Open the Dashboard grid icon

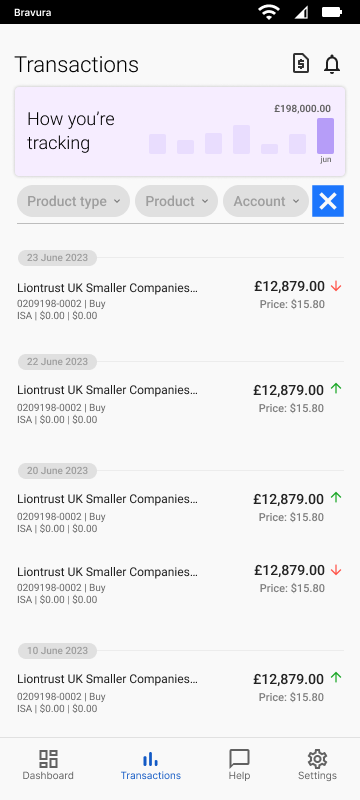pyautogui.click(x=48, y=759)
